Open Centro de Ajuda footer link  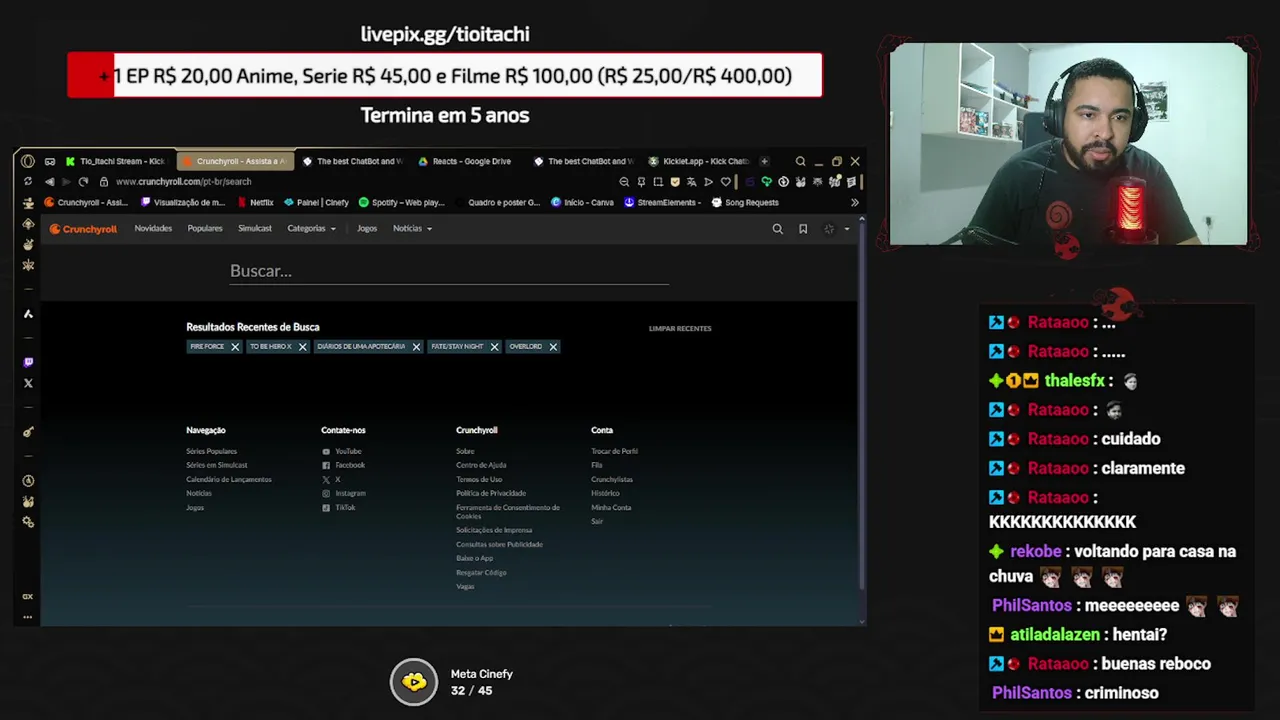[481, 465]
